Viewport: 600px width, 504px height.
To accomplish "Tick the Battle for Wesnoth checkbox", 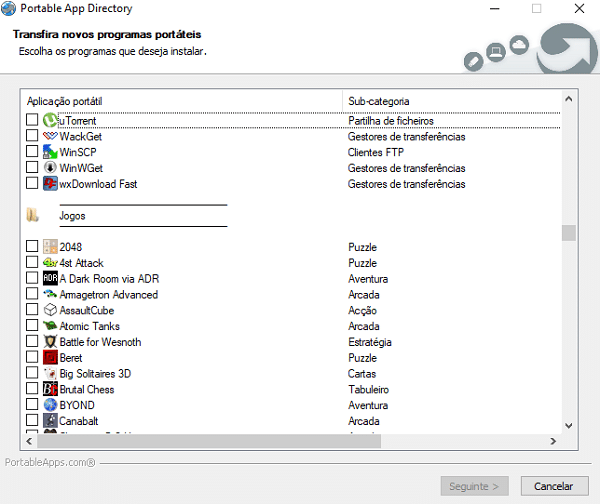I will click(x=32, y=341).
